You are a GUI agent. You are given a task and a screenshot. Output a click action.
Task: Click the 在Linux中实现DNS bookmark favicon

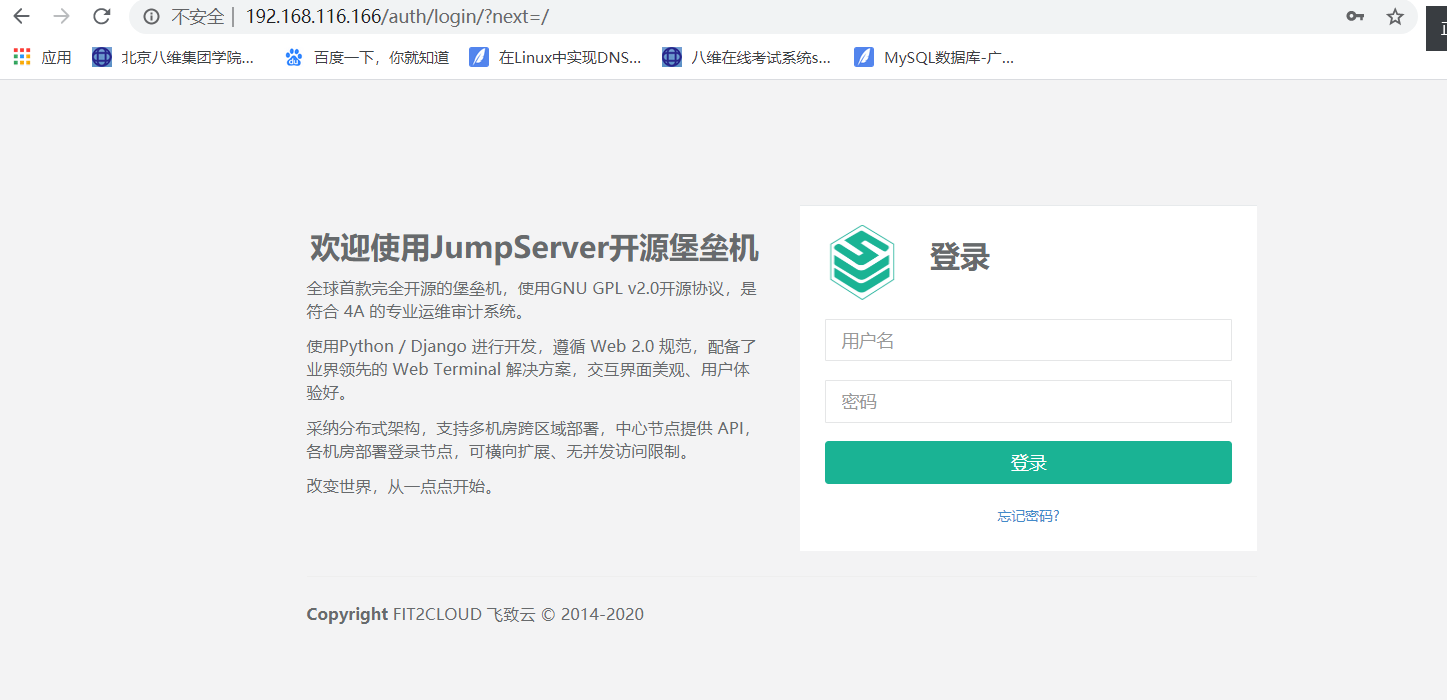(x=478, y=57)
